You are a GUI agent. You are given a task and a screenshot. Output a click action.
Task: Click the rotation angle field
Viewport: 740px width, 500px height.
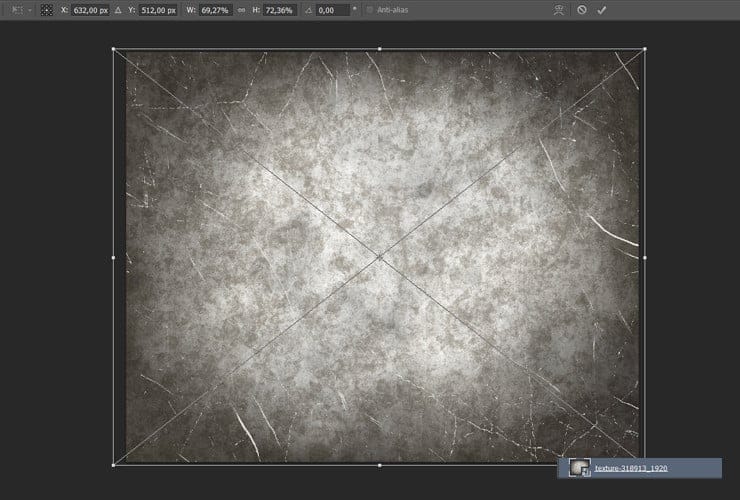pyautogui.click(x=332, y=9)
